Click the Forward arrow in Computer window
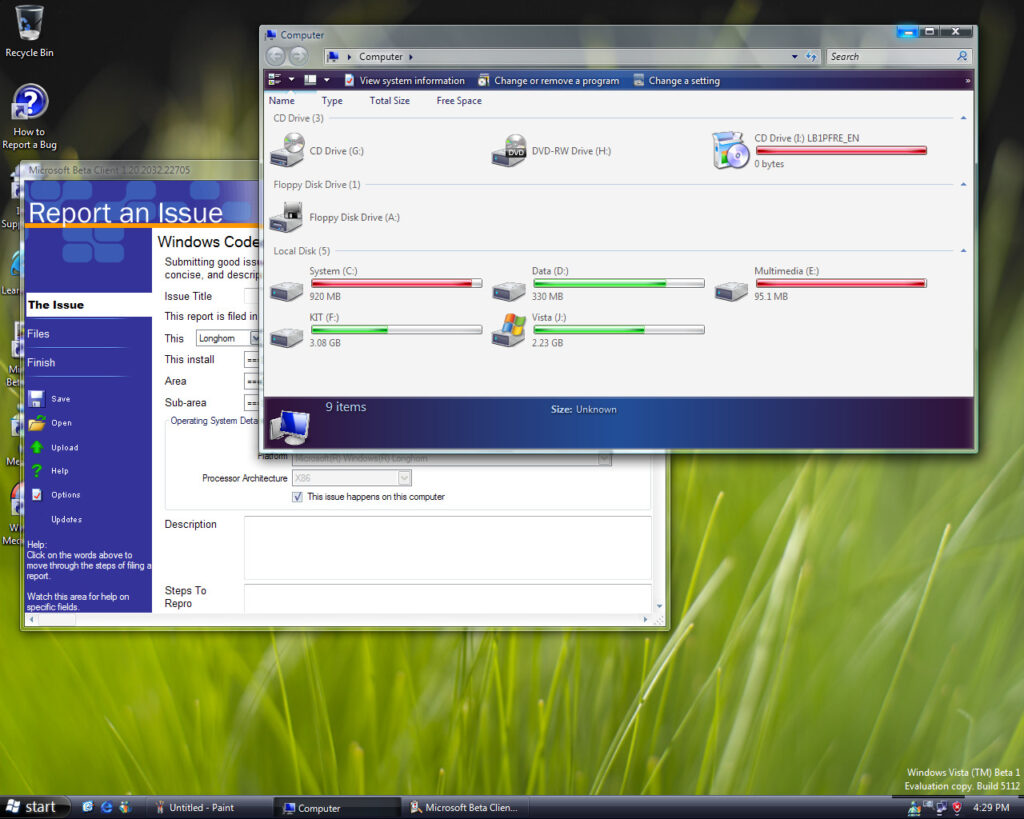 [298, 57]
